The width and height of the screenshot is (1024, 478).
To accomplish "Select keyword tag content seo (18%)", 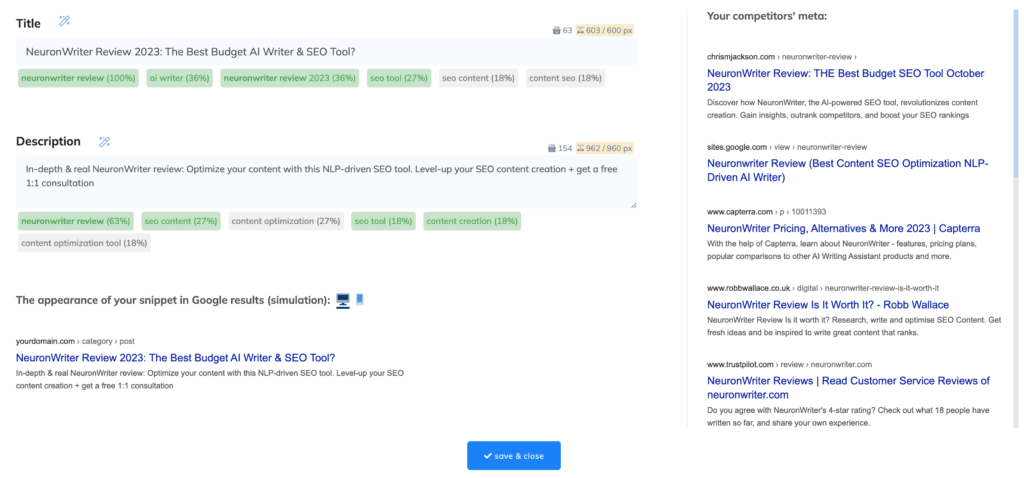I will click(x=566, y=78).
